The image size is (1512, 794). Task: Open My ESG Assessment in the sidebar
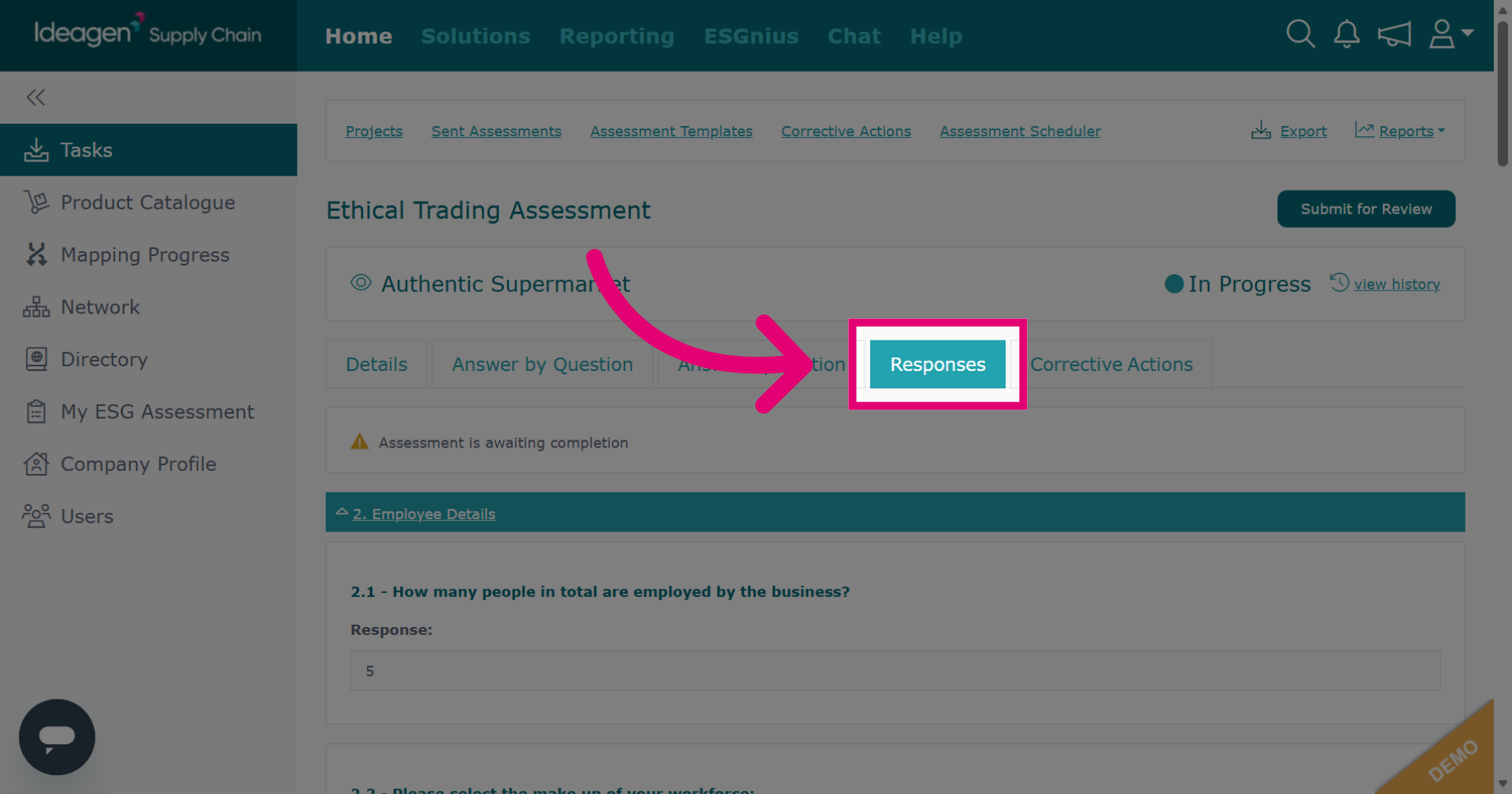pos(148,411)
